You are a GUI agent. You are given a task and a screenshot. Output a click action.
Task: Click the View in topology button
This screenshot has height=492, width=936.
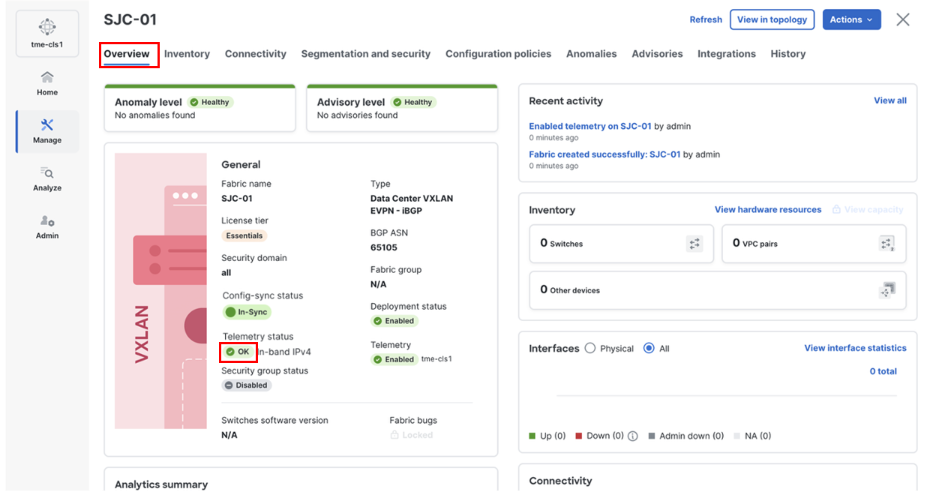tap(771, 20)
